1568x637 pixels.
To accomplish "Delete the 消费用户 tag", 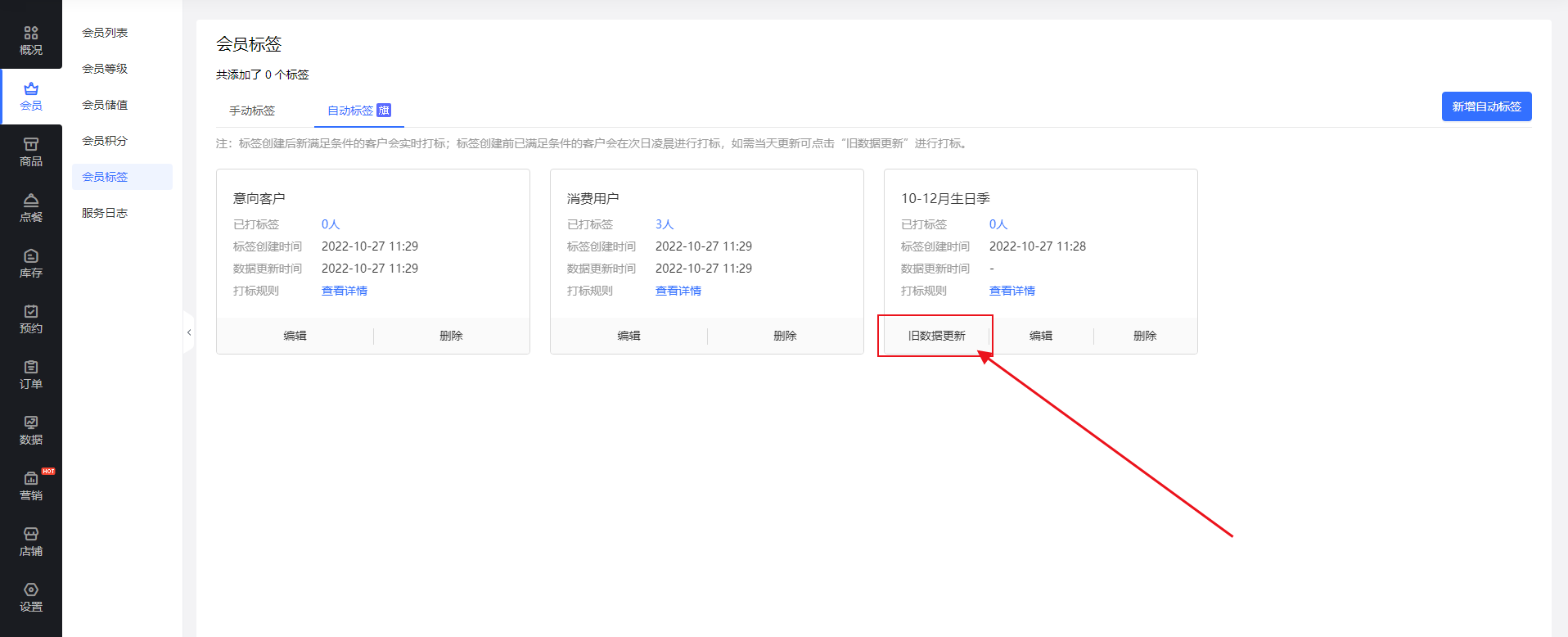I will (785, 336).
